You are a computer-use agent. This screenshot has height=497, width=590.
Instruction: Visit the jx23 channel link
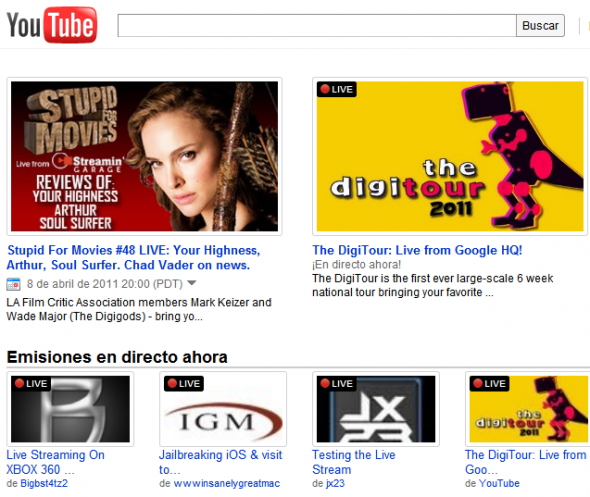click(335, 483)
